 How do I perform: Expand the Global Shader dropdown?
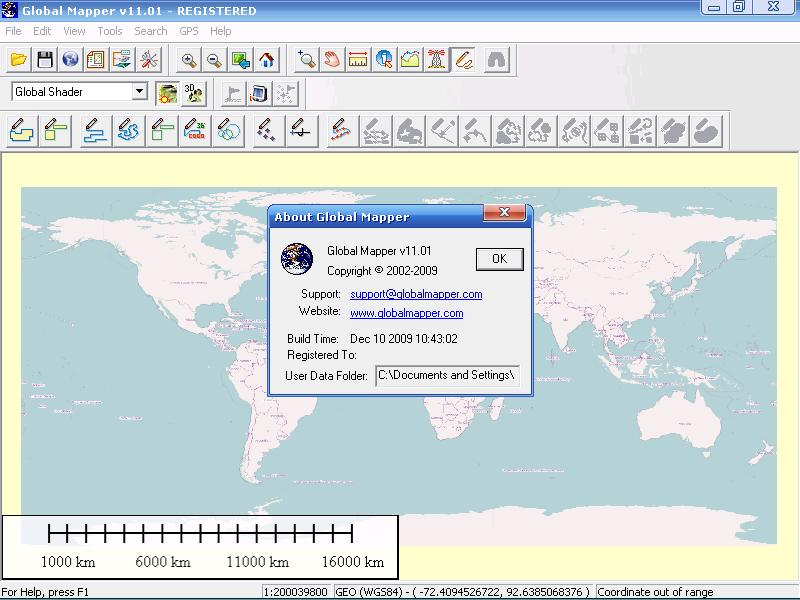139,92
